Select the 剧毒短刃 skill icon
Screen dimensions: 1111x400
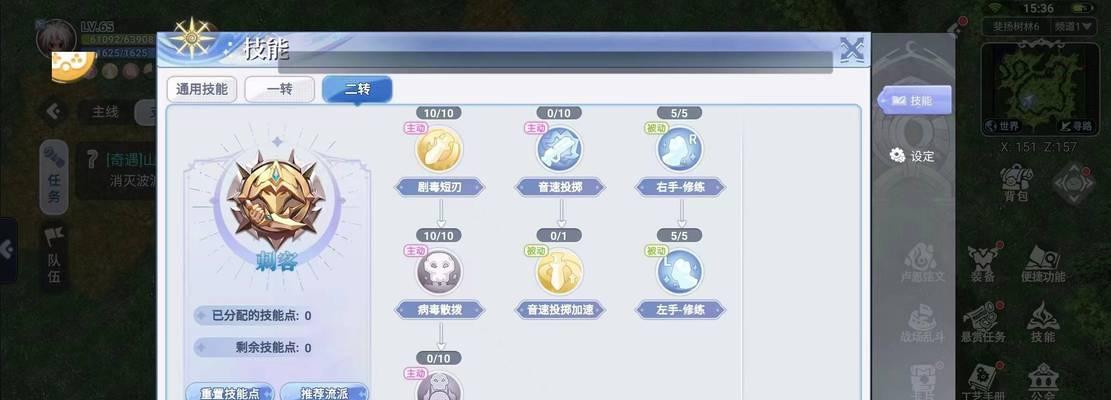click(439, 149)
